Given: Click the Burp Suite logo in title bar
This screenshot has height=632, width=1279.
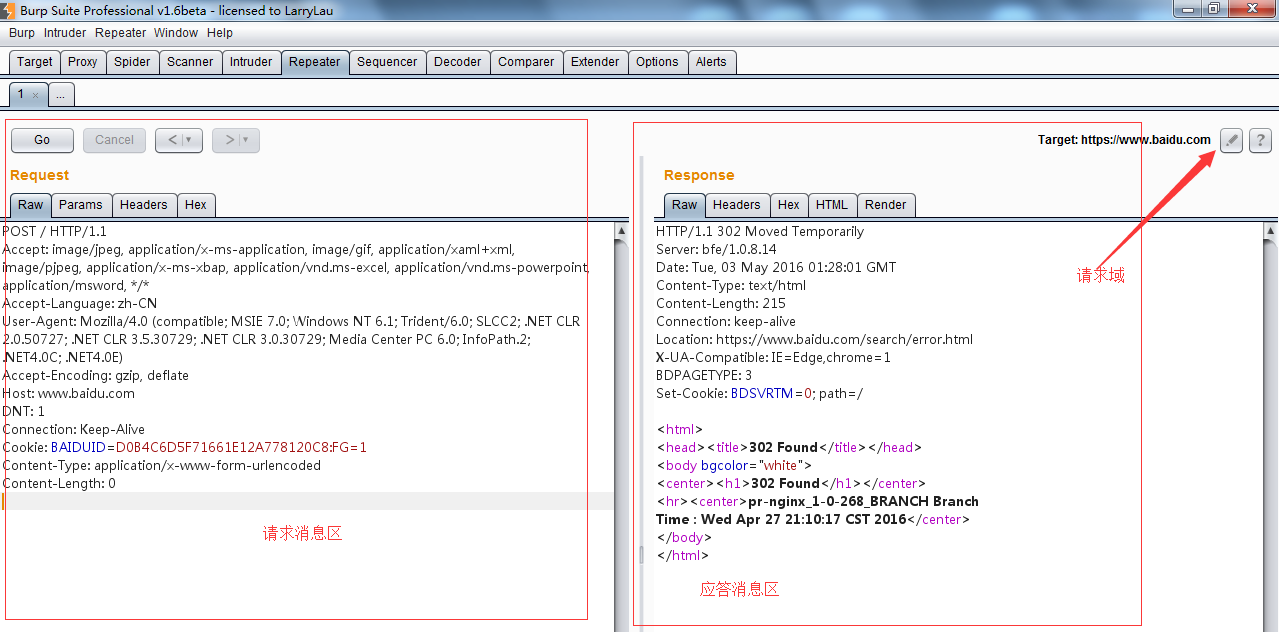Looking at the screenshot, I should 9,9.
